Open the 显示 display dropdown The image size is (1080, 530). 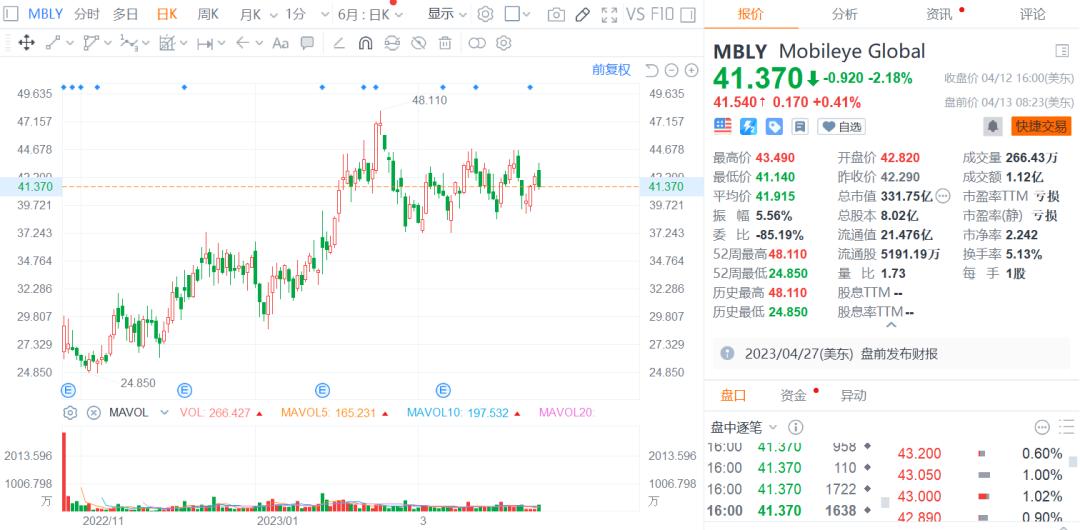pos(446,14)
